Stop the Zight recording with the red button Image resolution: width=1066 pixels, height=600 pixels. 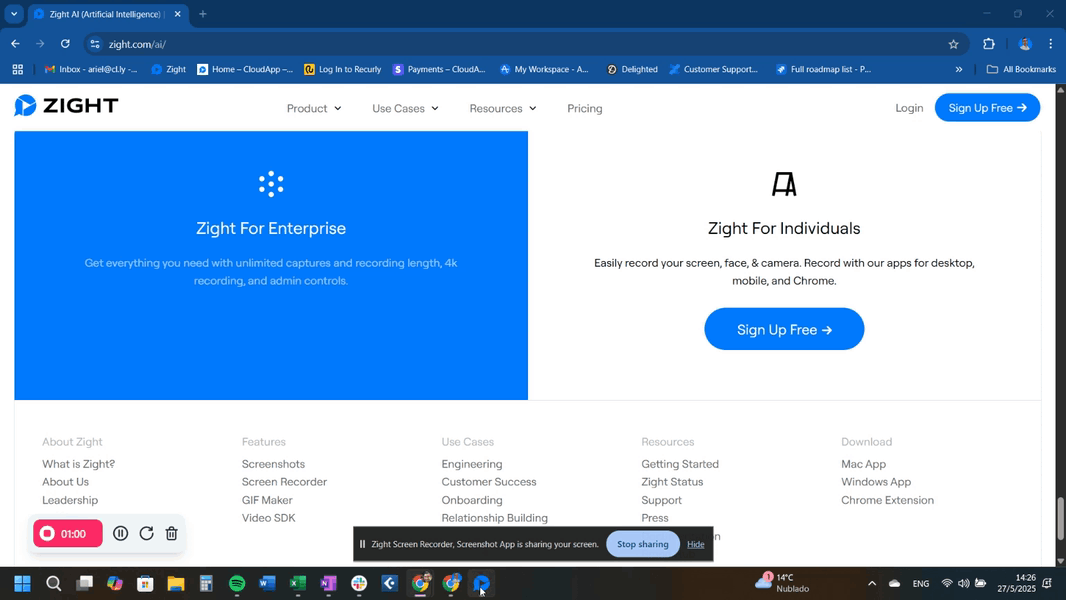pos(67,533)
